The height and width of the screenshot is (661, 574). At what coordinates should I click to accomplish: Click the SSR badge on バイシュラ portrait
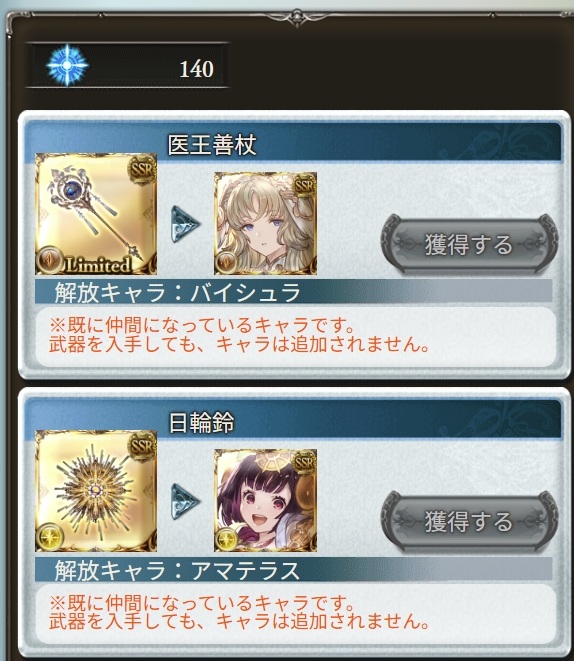[305, 185]
